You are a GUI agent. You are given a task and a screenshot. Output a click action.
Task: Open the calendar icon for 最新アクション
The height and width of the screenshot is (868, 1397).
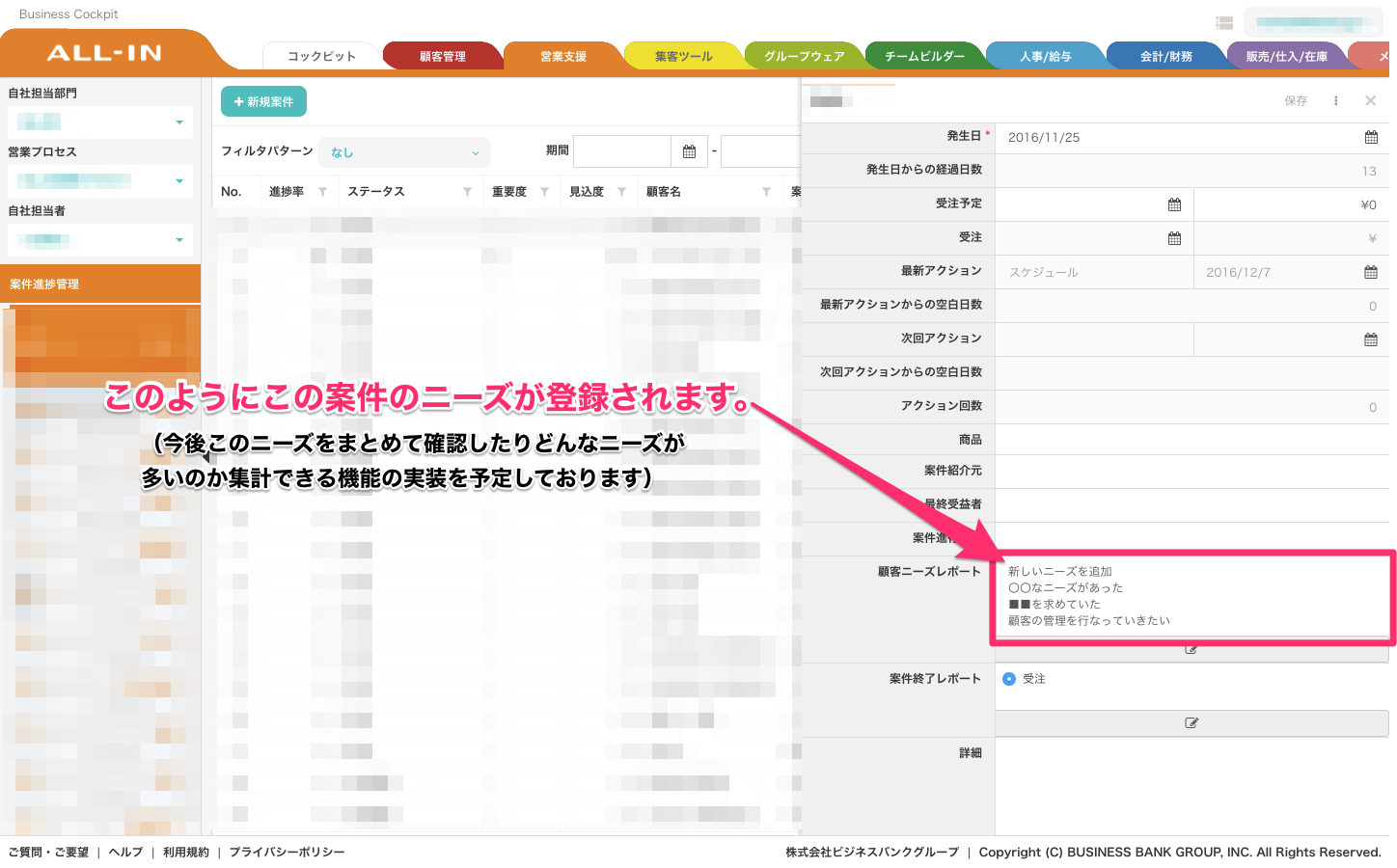tap(1371, 272)
